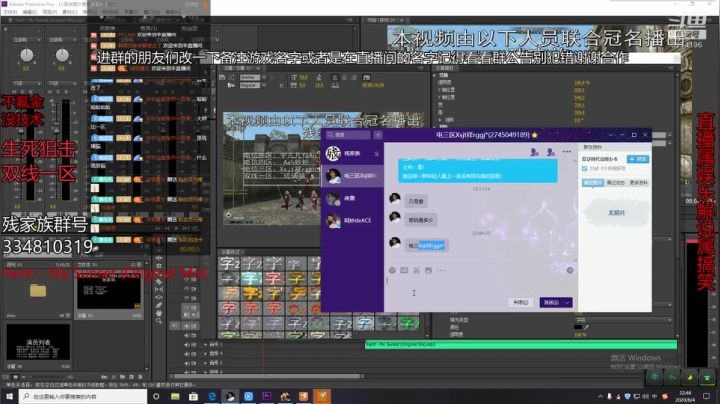Screen dimensions: 720x404
Task: Click the plus icon beside QQ search
Action: point(378,135)
